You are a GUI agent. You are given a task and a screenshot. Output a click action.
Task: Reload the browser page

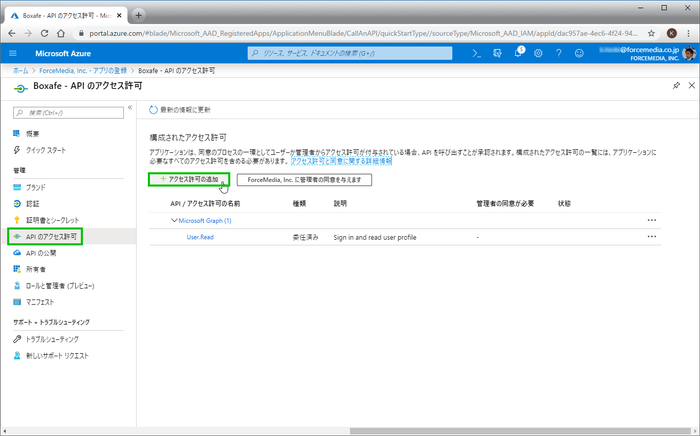[x=44, y=33]
